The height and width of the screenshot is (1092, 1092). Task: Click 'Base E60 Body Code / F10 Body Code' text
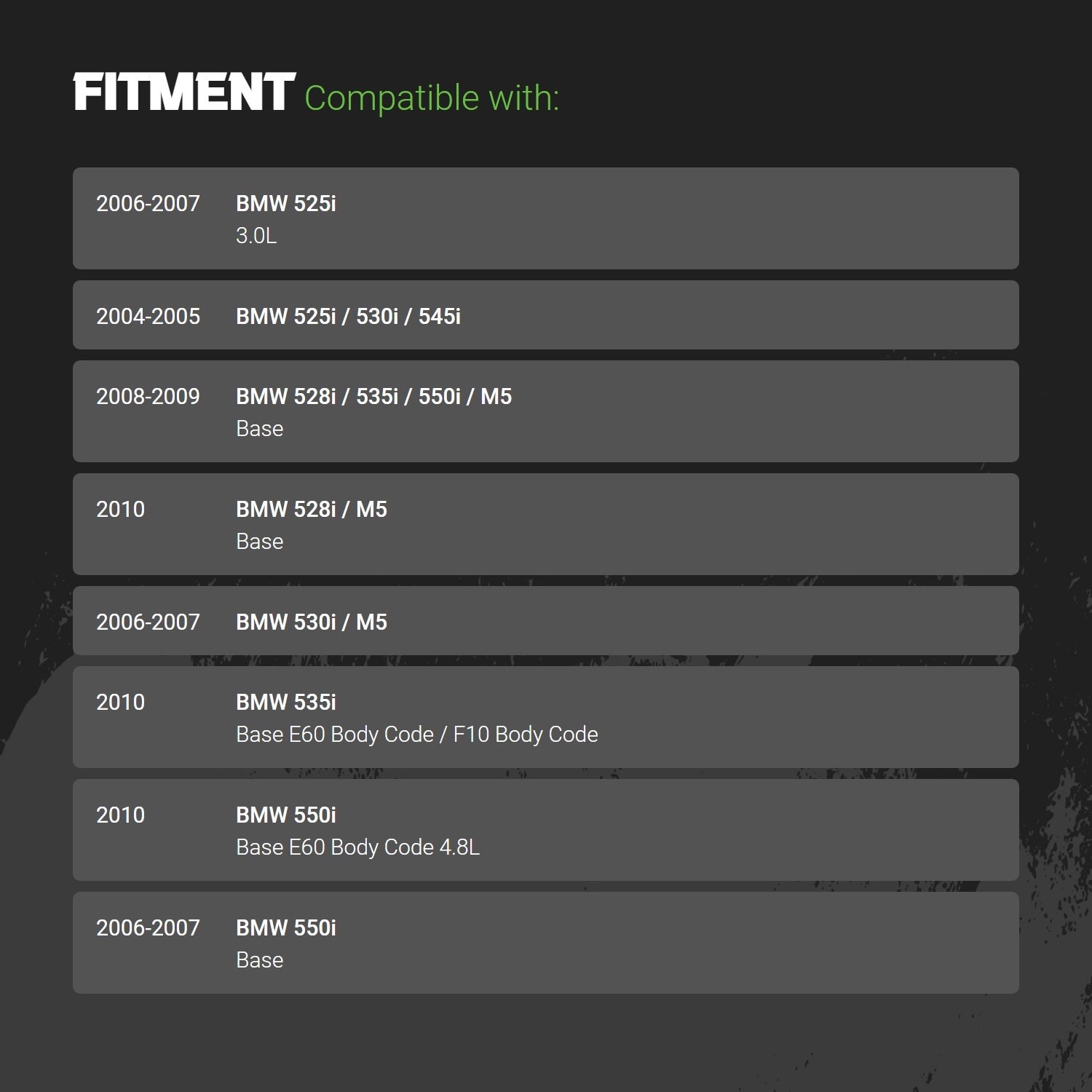tap(417, 735)
